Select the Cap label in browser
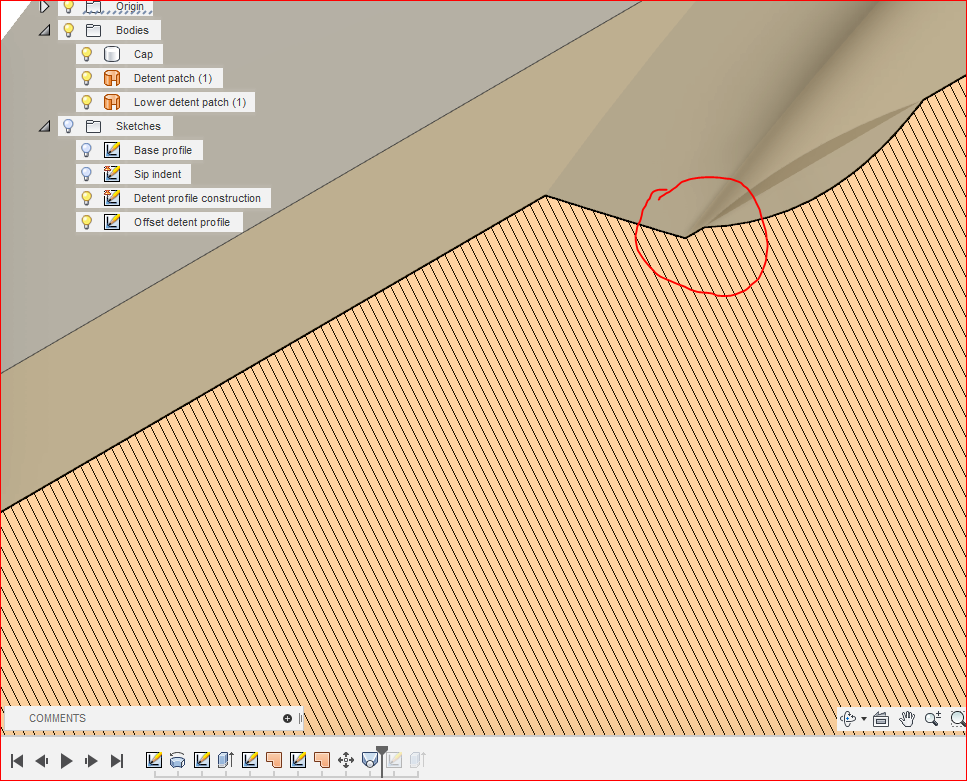This screenshot has width=967, height=781. point(143,54)
